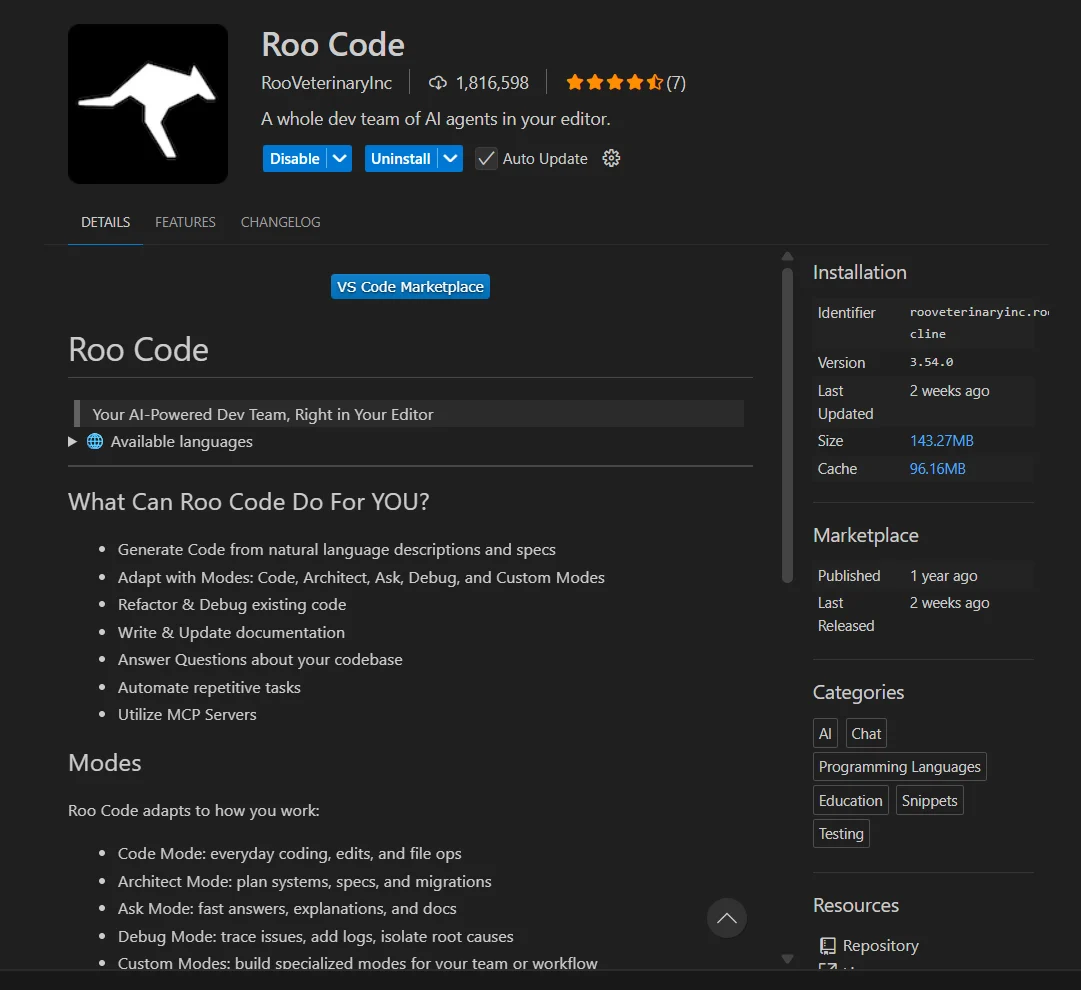Image resolution: width=1081 pixels, height=990 pixels.
Task: Click the Disable button
Action: coord(294,159)
